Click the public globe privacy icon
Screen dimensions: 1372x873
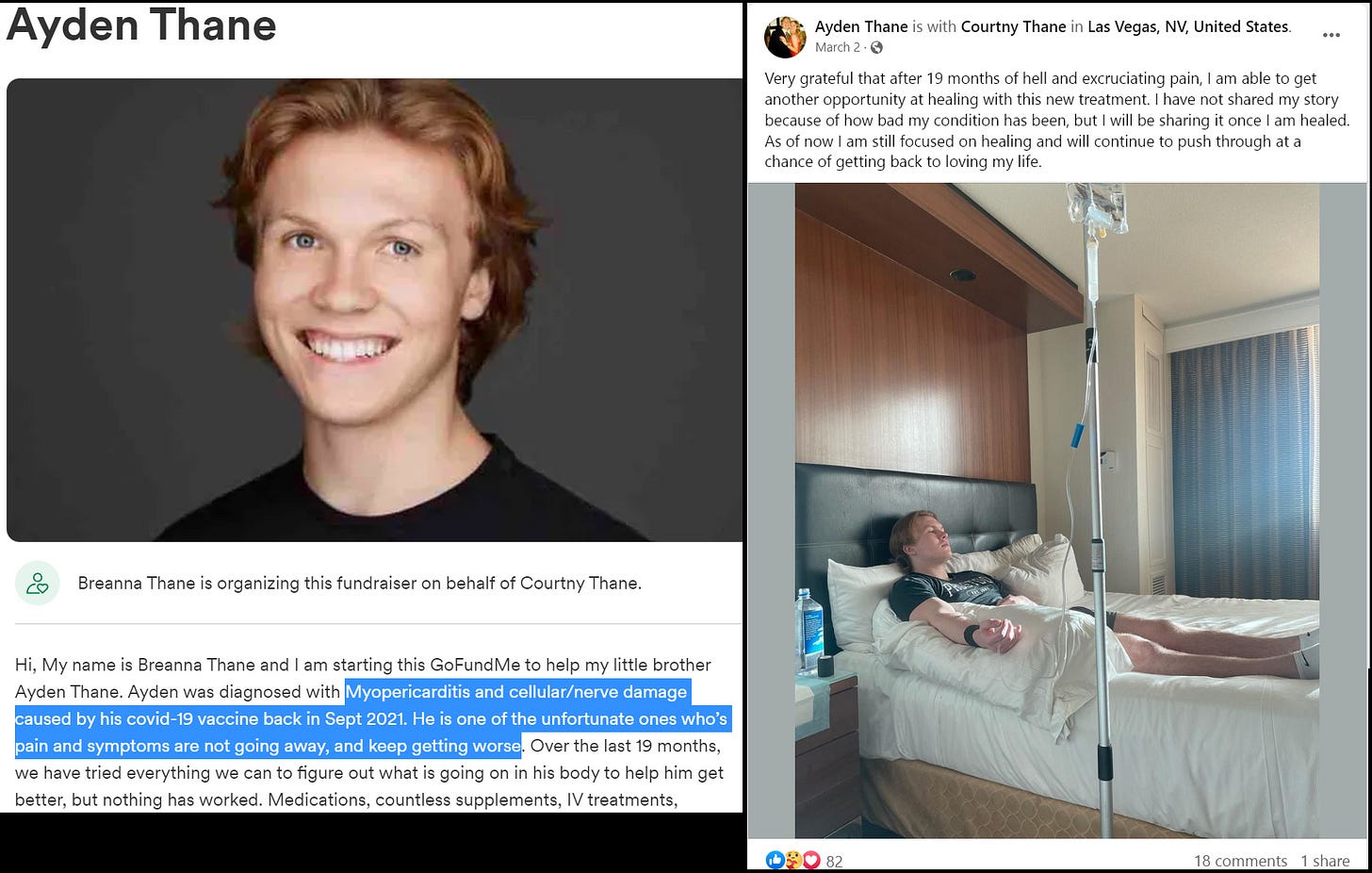(x=876, y=47)
